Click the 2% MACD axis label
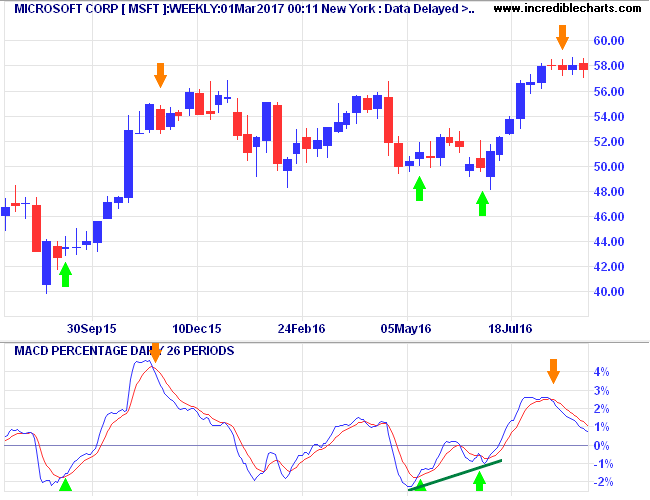This screenshot has height=500, width=650. pos(601,409)
